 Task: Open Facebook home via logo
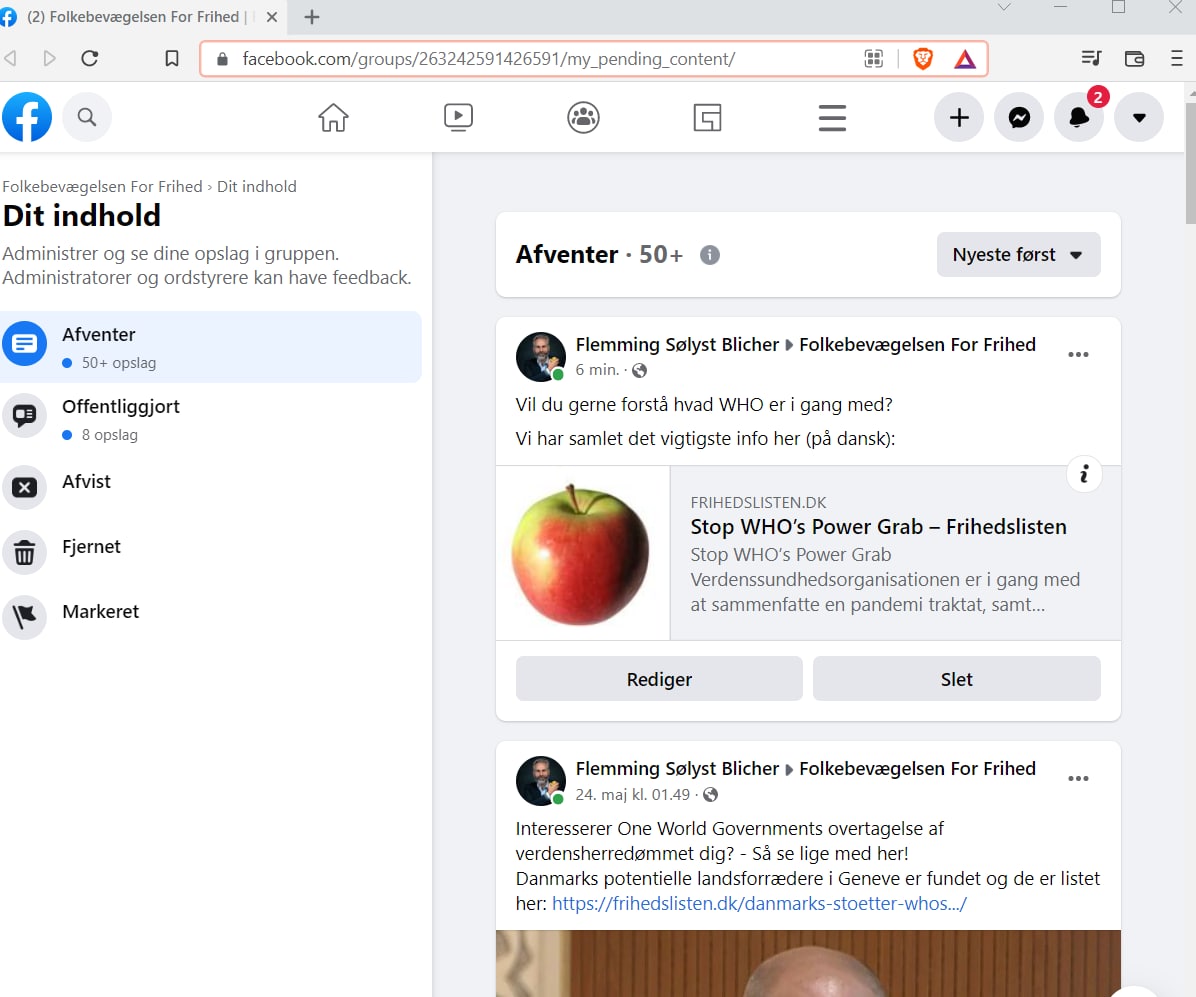click(x=27, y=117)
